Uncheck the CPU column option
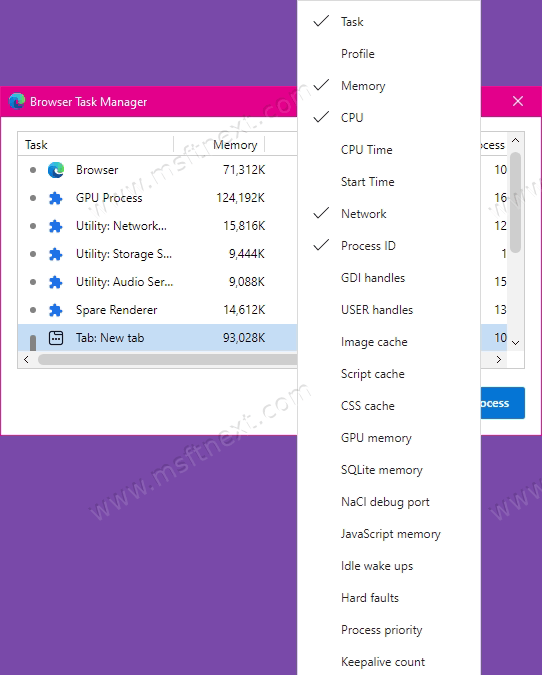This screenshot has width=542, height=675. [x=389, y=118]
